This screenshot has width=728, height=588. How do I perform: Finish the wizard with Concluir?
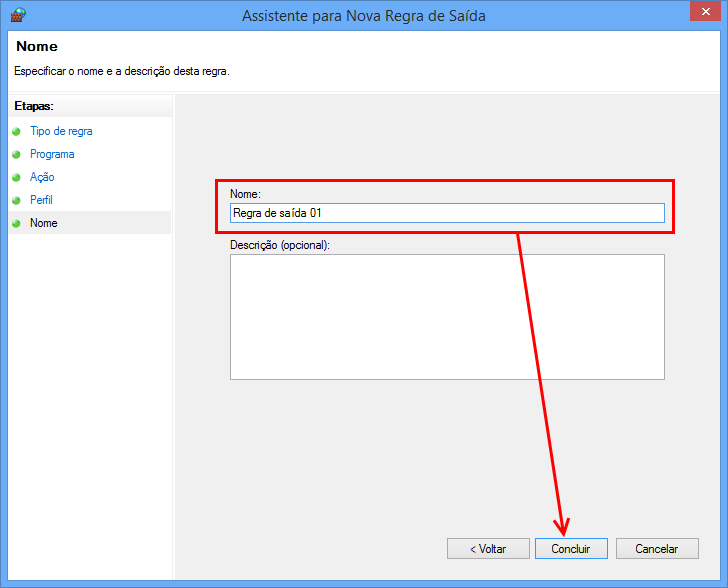pyautogui.click(x=571, y=549)
